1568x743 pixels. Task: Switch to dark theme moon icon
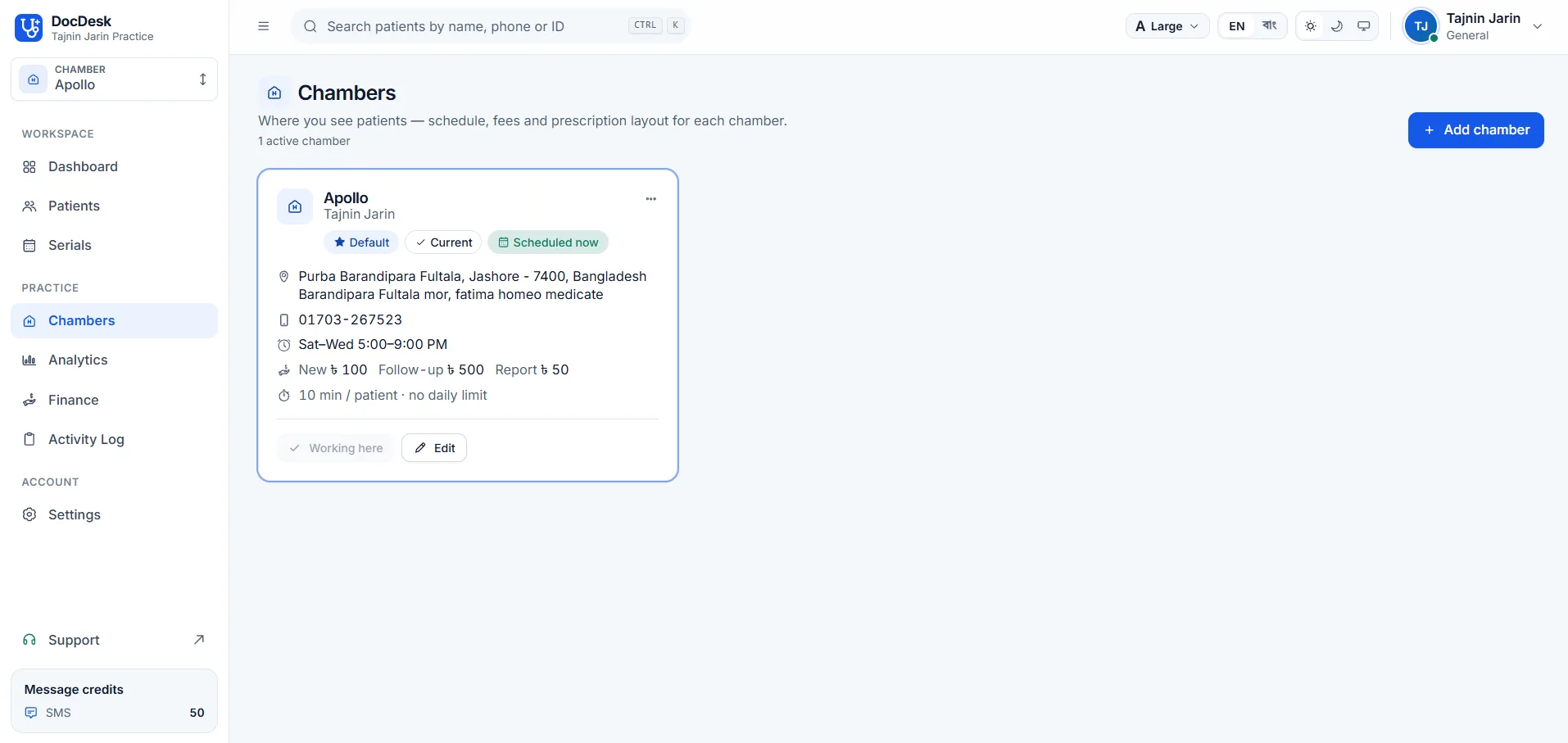coord(1337,26)
